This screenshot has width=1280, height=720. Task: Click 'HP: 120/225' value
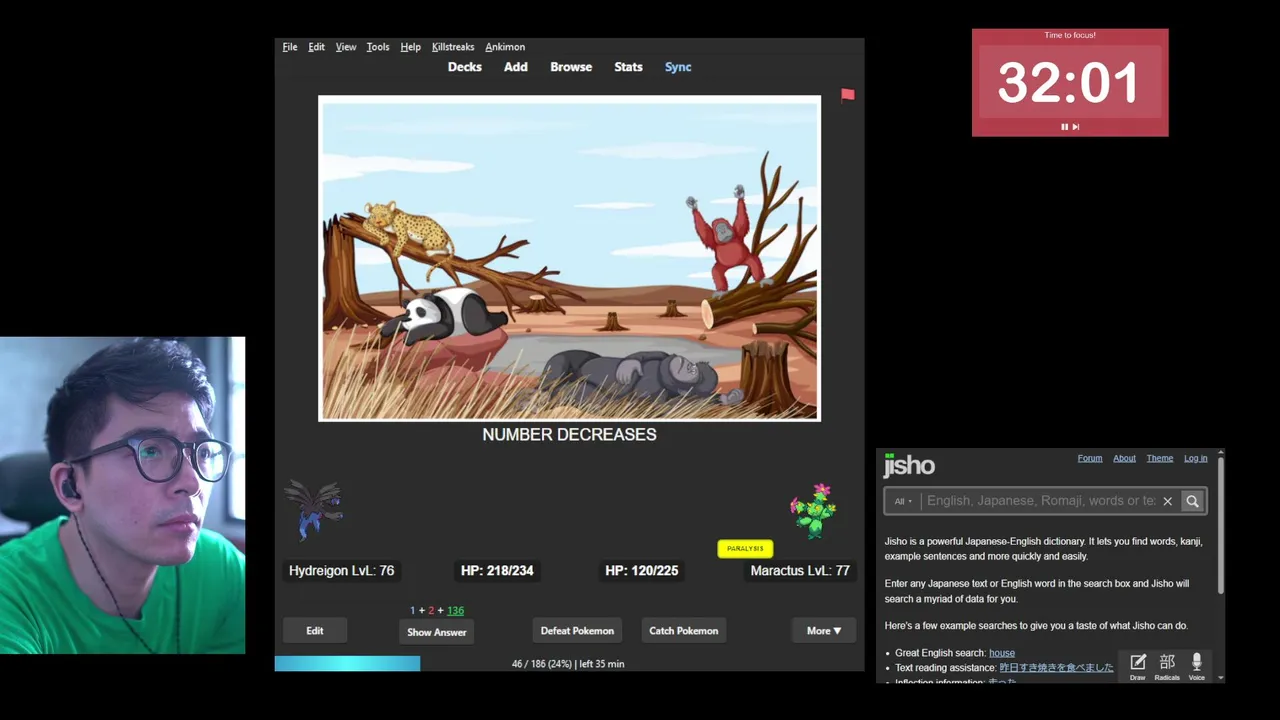coord(642,571)
